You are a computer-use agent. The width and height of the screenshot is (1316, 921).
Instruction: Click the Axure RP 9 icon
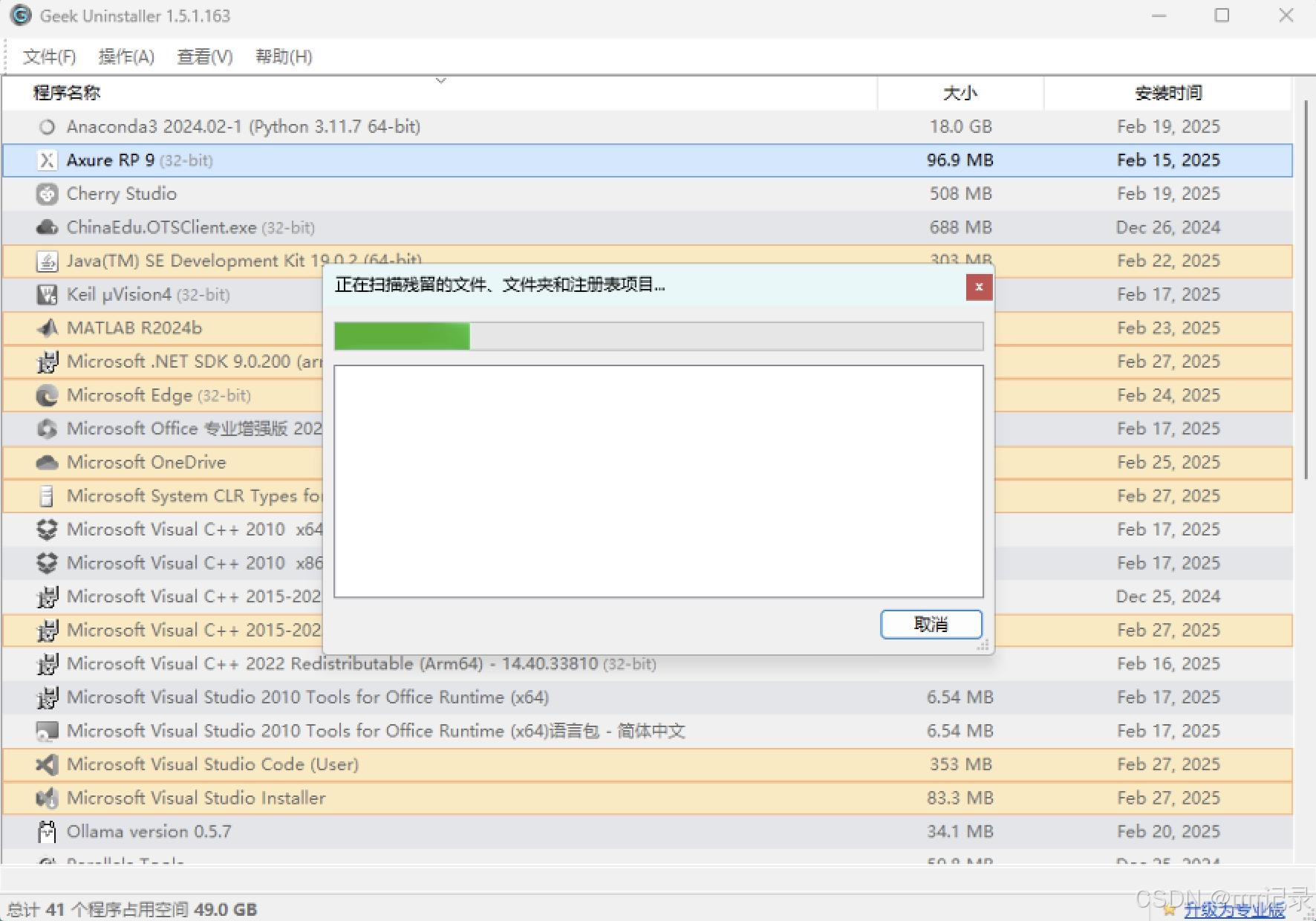(x=47, y=160)
